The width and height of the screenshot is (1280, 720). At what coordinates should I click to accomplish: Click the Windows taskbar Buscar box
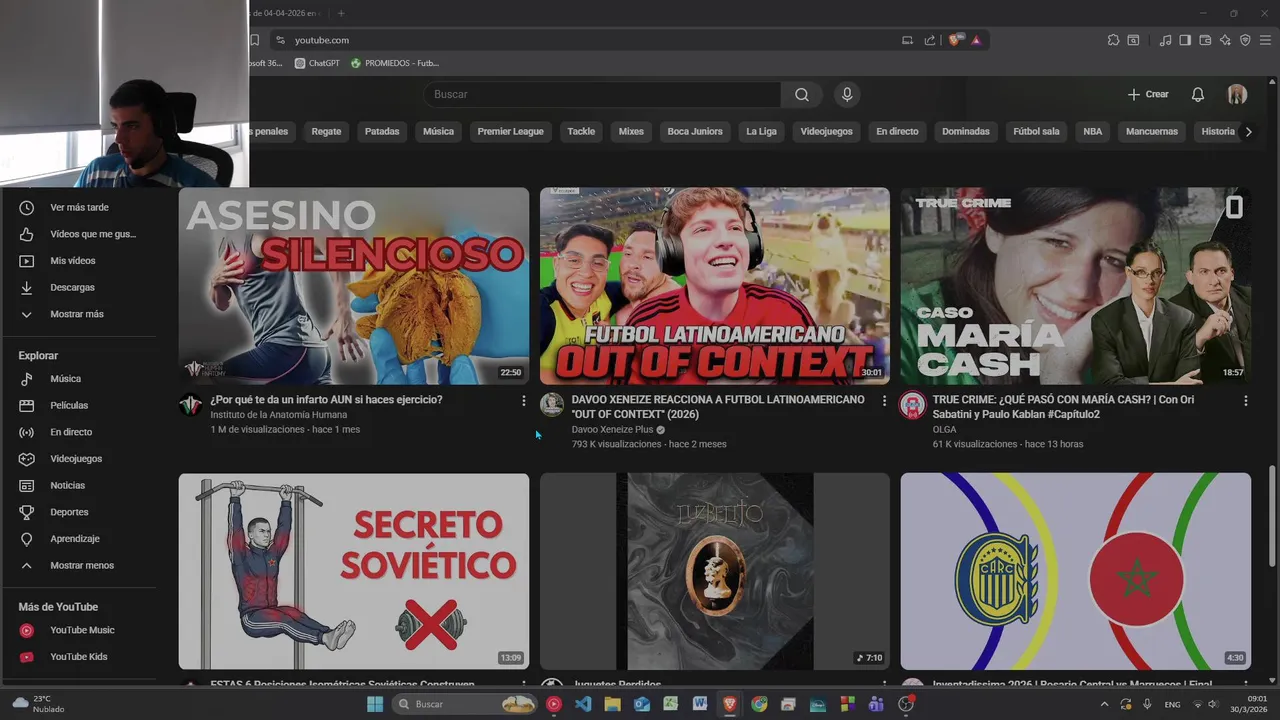click(465, 704)
